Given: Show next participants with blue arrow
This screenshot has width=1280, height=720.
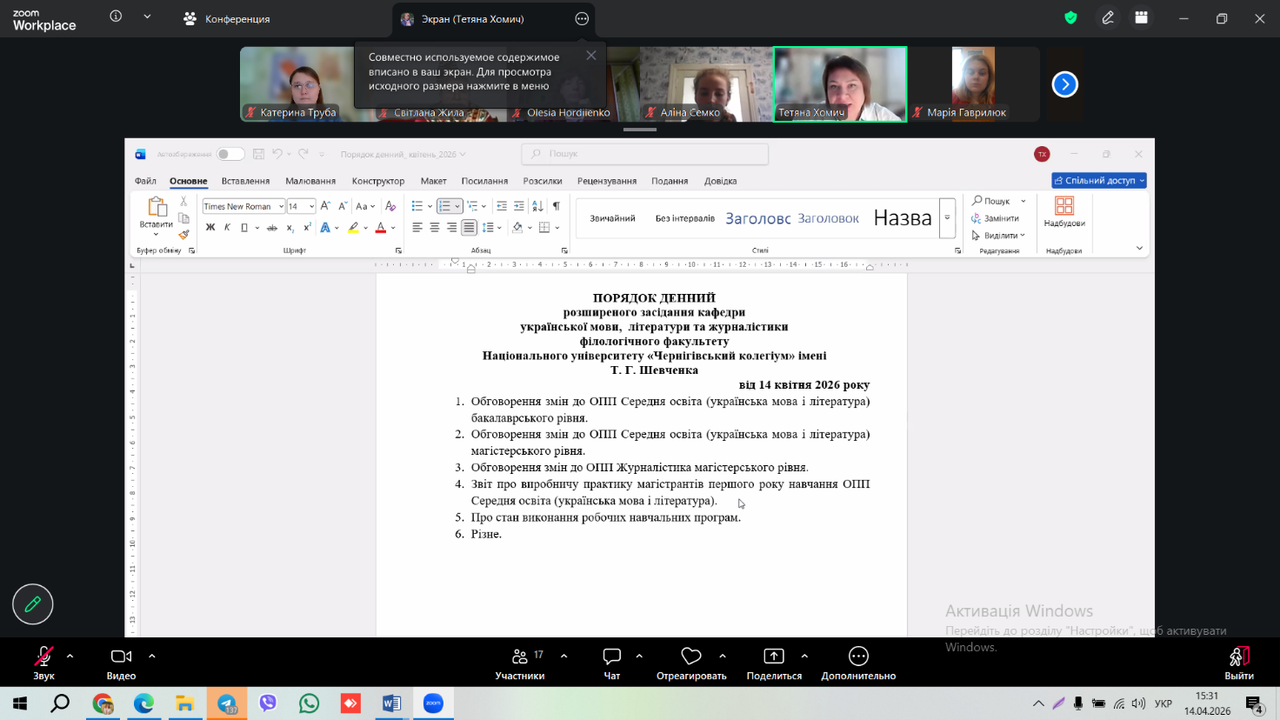Looking at the screenshot, I should tap(1065, 85).
